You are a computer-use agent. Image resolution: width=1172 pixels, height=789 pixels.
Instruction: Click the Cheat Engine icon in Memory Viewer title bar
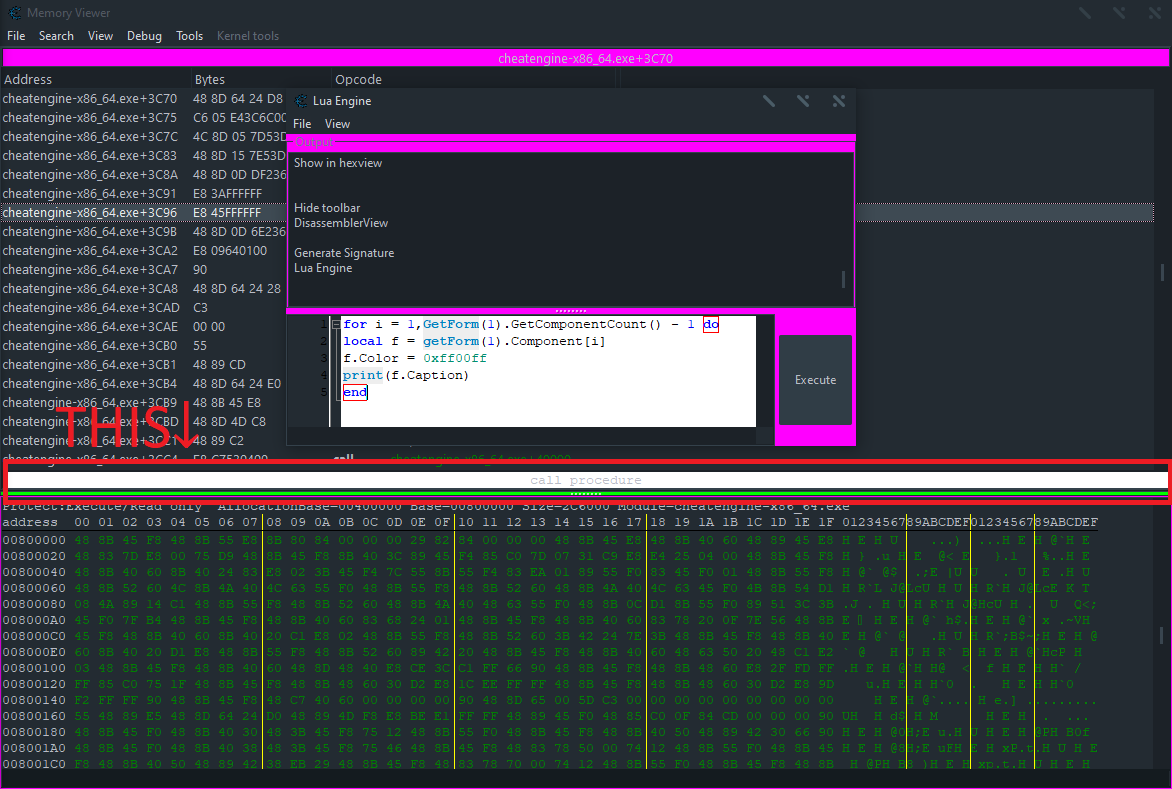15,13
